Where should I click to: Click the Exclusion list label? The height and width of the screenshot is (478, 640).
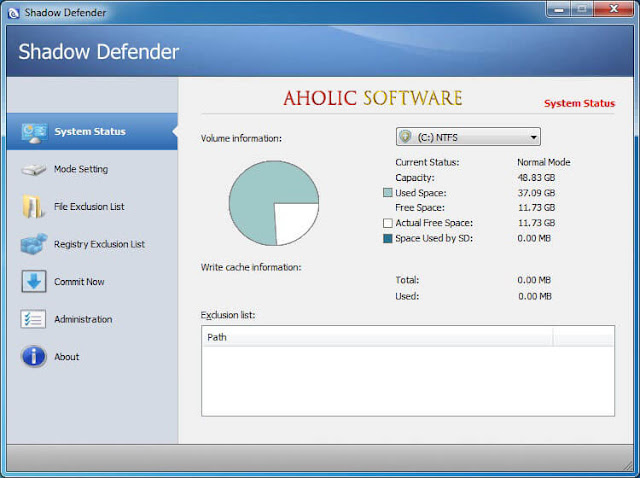coord(228,315)
